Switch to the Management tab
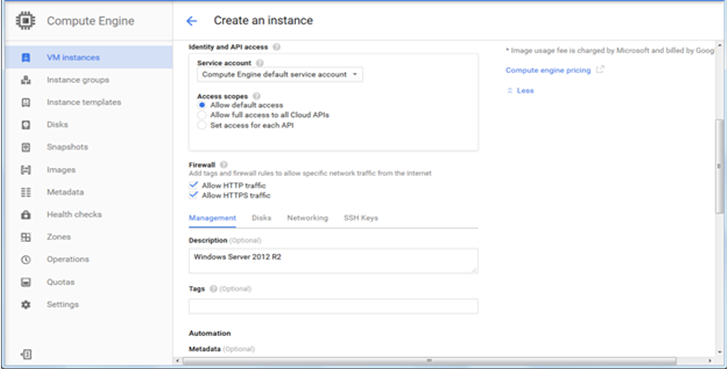The image size is (727, 369). click(212, 218)
